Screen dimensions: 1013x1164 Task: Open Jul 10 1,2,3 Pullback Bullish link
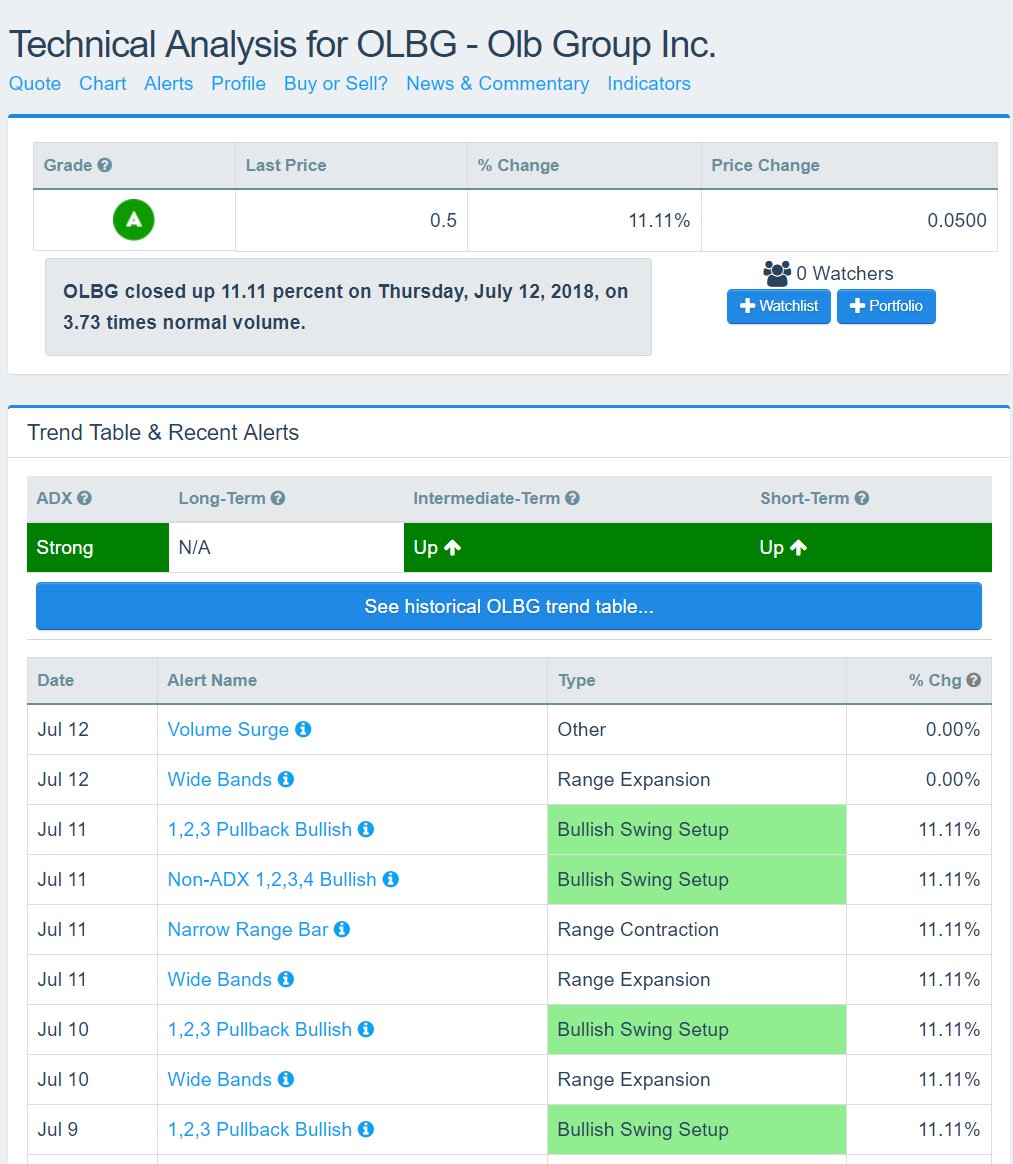click(260, 1029)
